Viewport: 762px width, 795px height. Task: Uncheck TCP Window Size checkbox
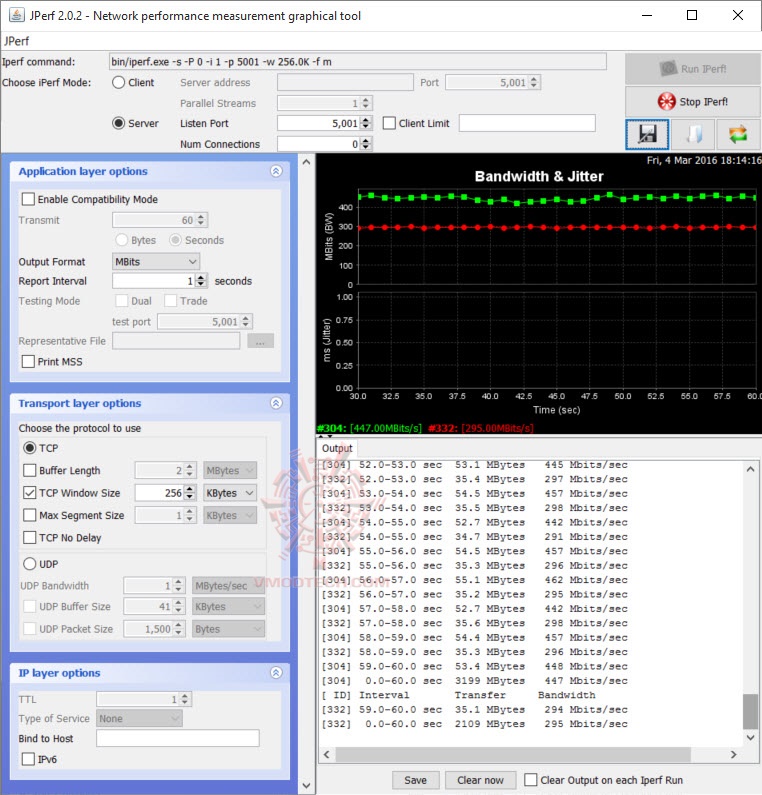29,493
